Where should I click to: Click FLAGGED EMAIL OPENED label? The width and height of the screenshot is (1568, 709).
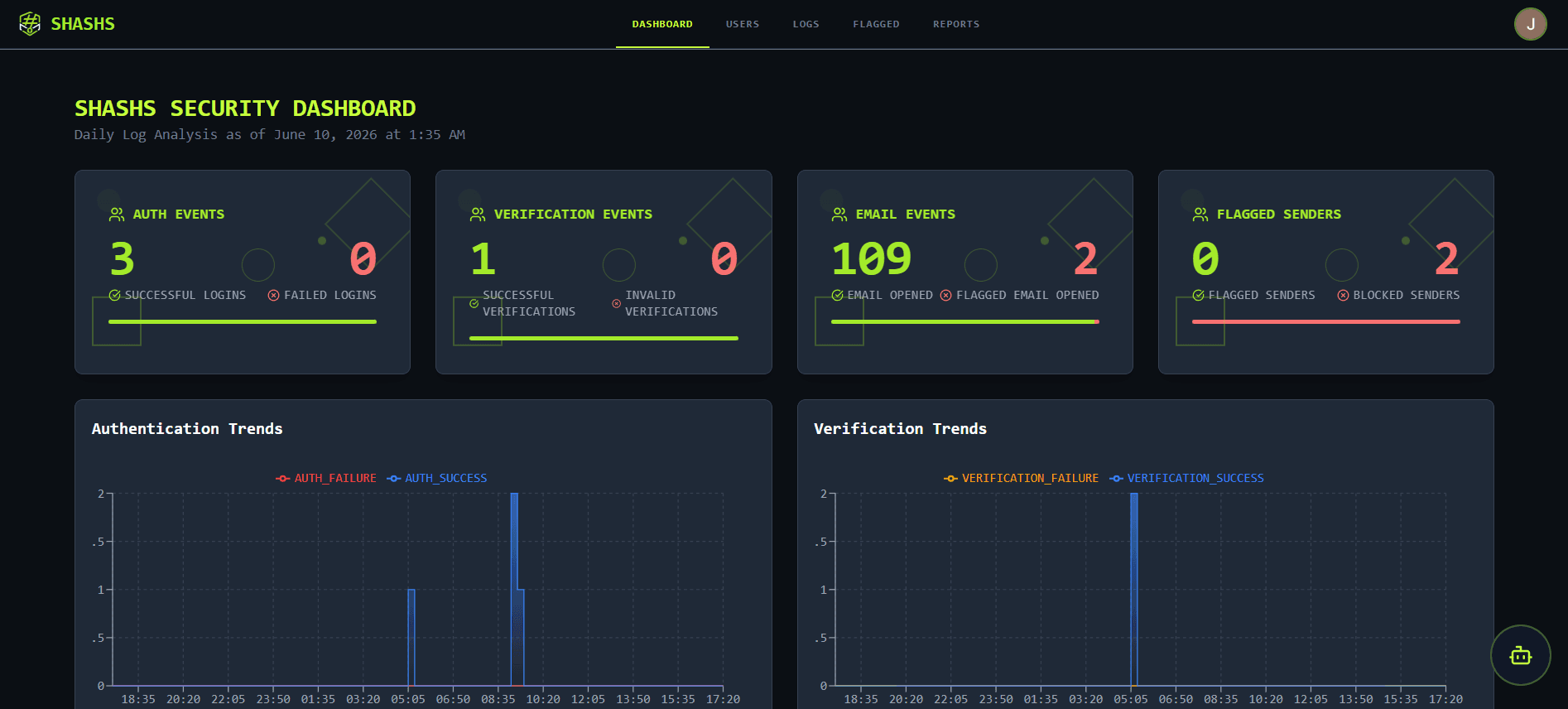(1027, 296)
